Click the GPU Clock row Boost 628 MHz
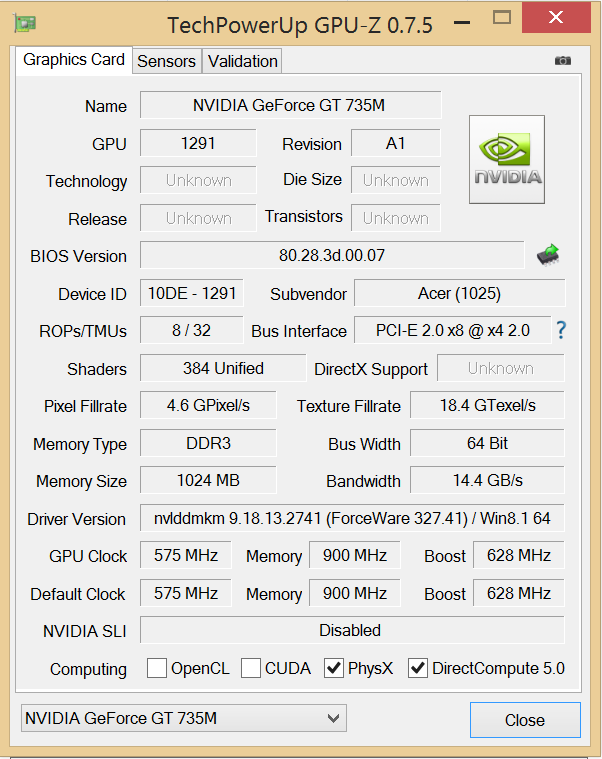Screen dimensions: 602x759 click(519, 555)
